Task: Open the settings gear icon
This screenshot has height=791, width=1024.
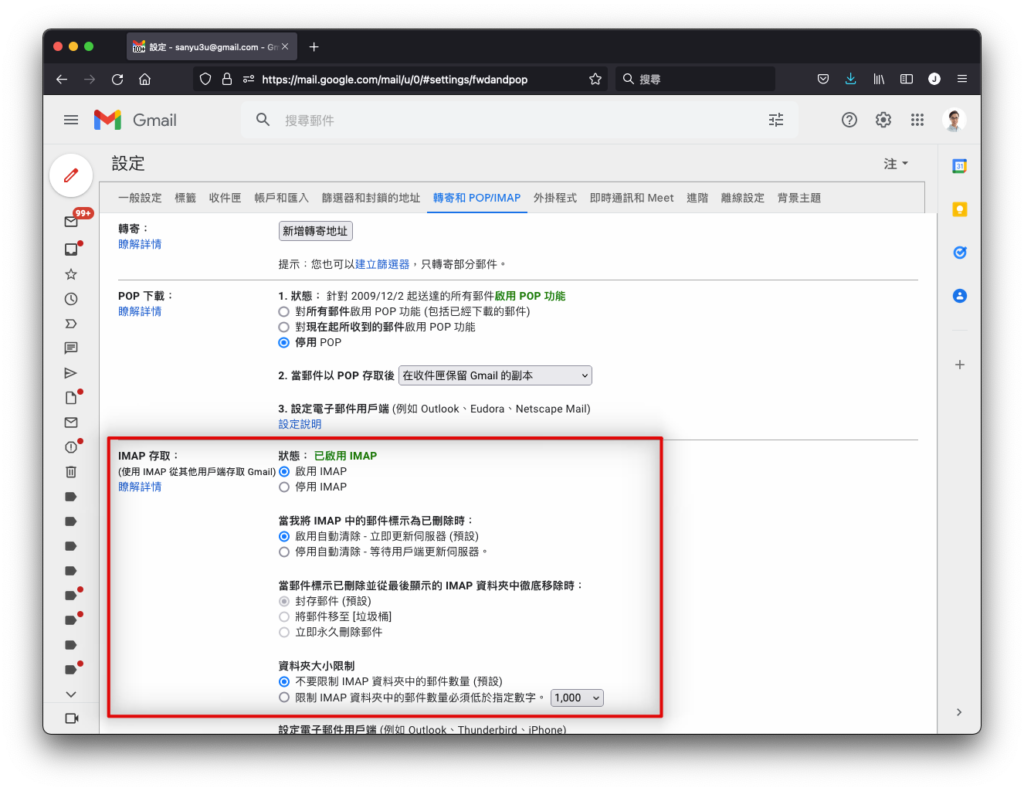Action: [883, 120]
